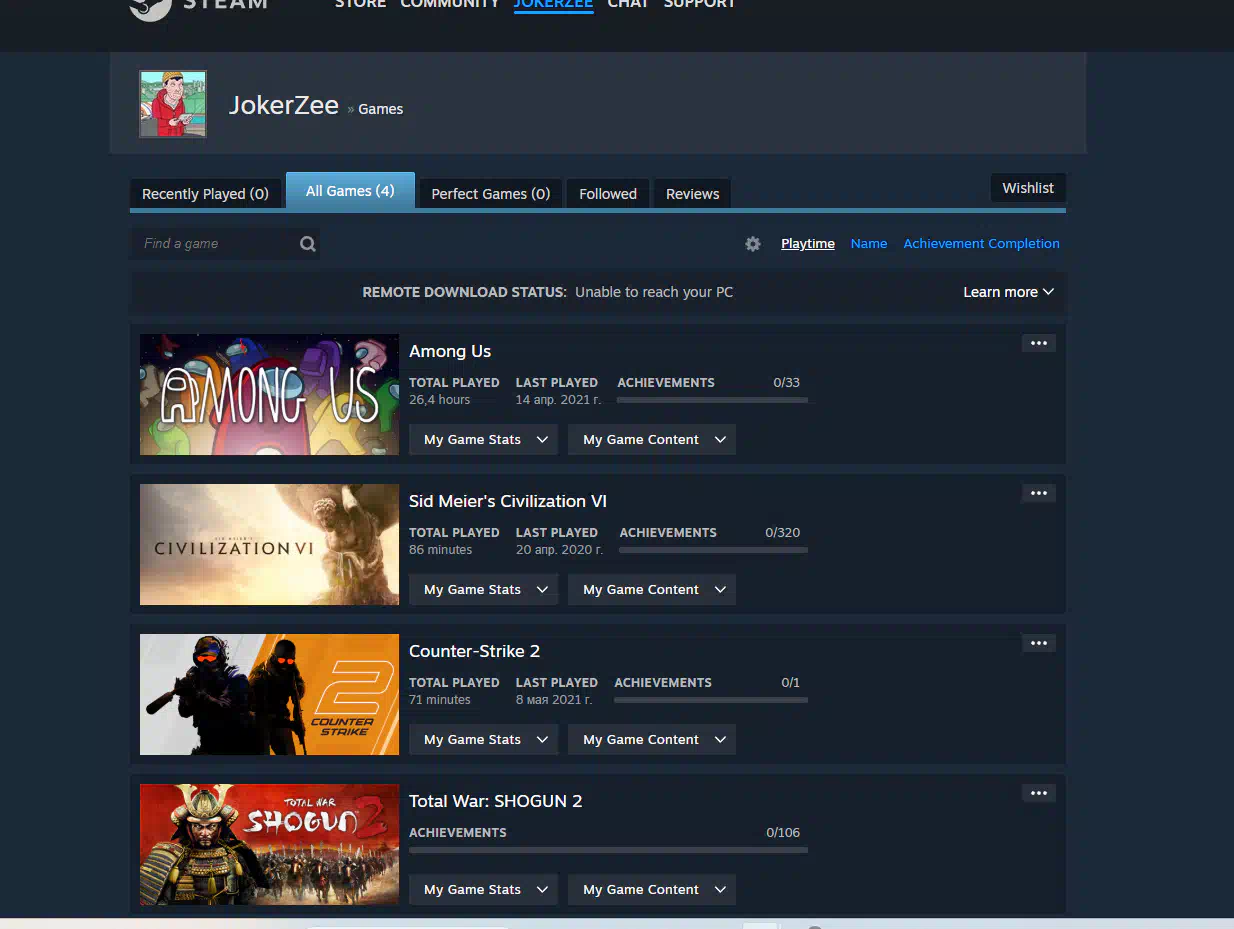Expand My Game Content for Civilization VI

click(x=651, y=590)
